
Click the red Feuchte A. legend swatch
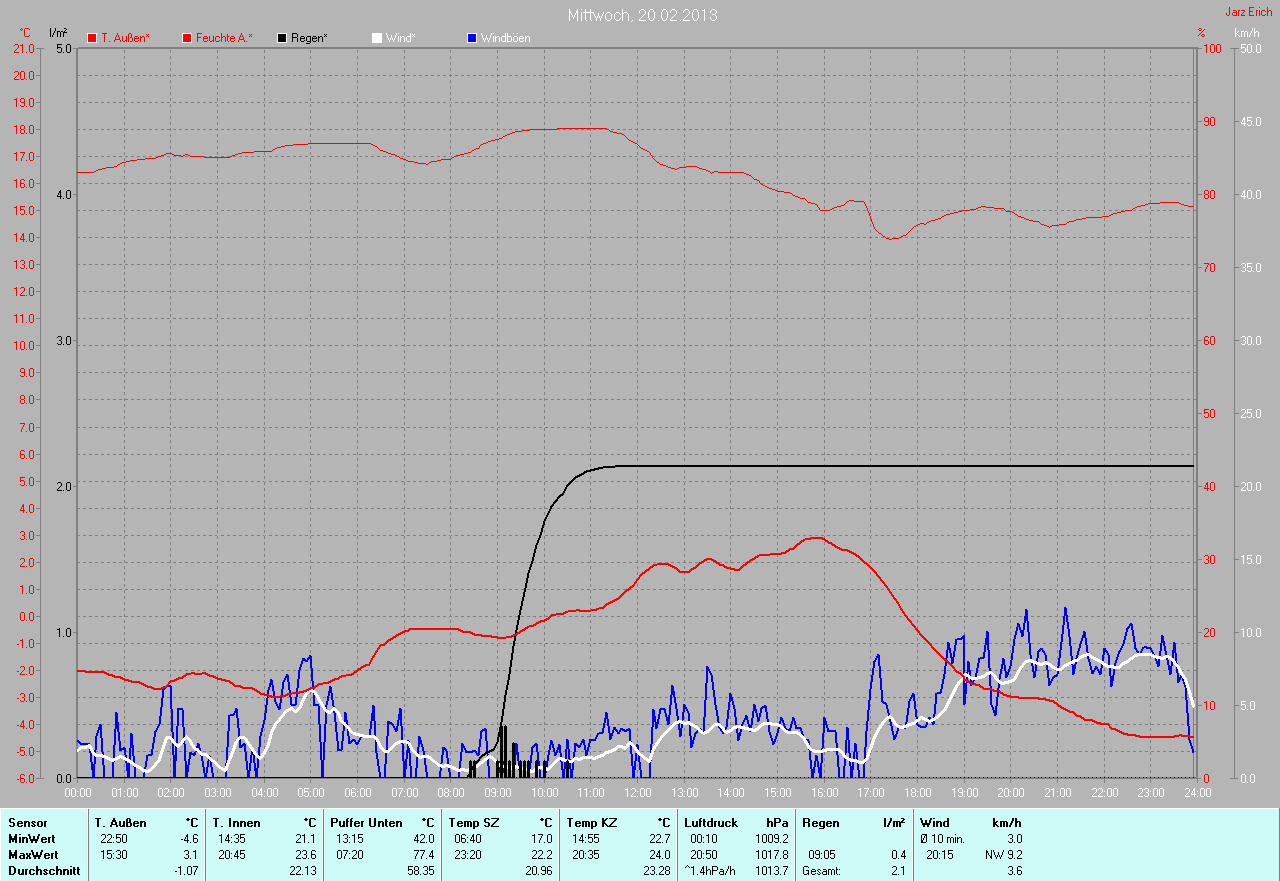click(x=187, y=38)
